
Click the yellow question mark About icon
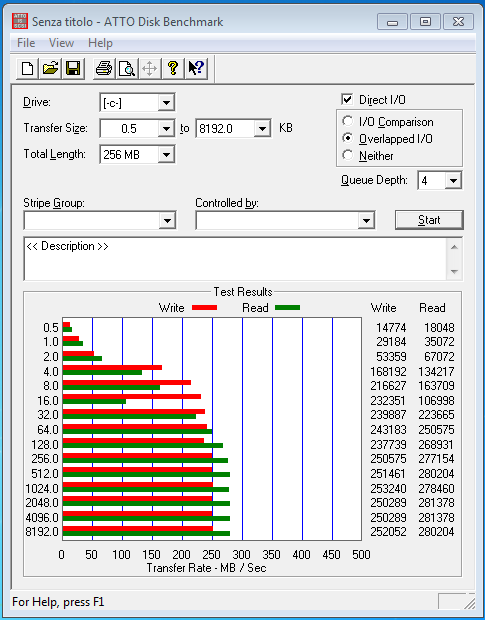[x=173, y=69]
